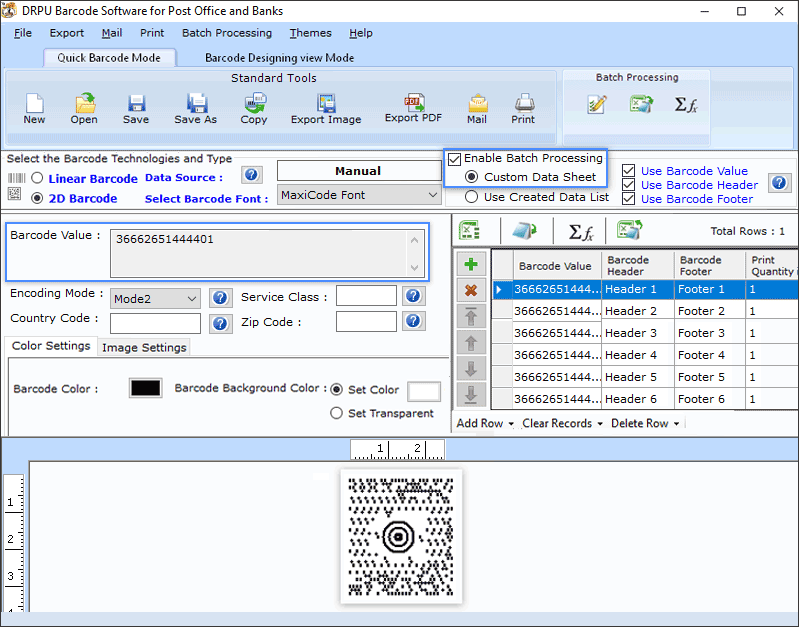Switch to Barcode Designing view Mode tab
The height and width of the screenshot is (627, 799).
[x=279, y=58]
